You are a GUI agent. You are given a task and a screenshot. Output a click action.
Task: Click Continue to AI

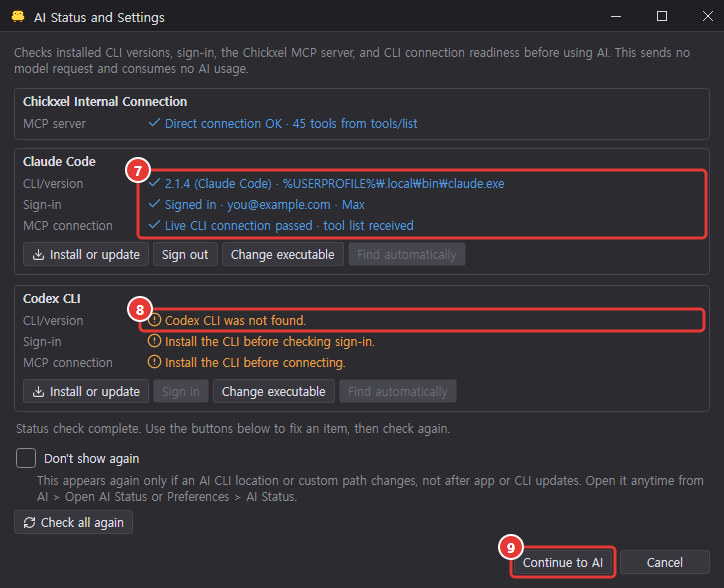pos(563,562)
